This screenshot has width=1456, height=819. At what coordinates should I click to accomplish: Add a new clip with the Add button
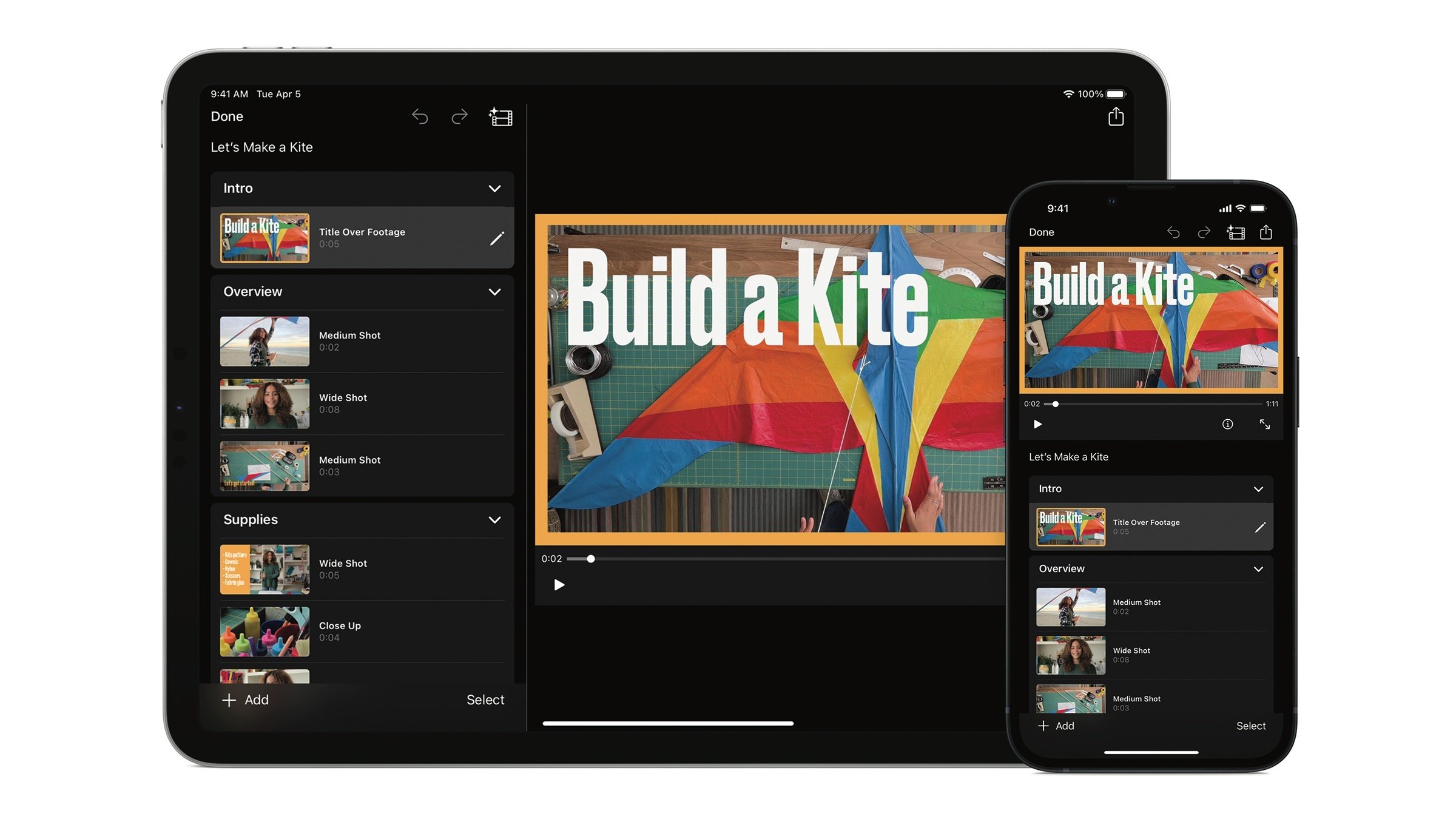pos(245,699)
